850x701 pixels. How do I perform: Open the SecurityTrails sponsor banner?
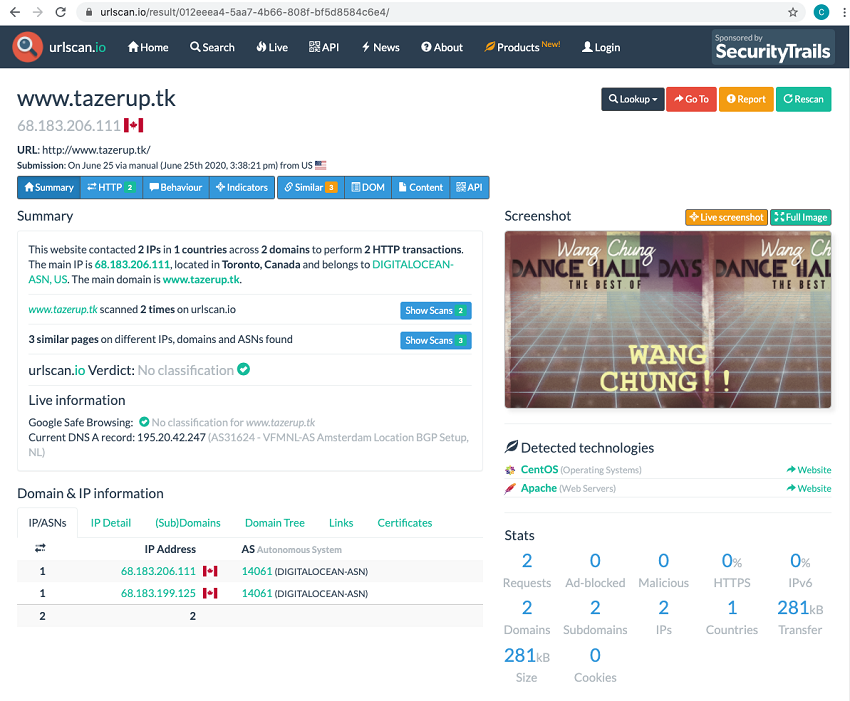point(773,47)
